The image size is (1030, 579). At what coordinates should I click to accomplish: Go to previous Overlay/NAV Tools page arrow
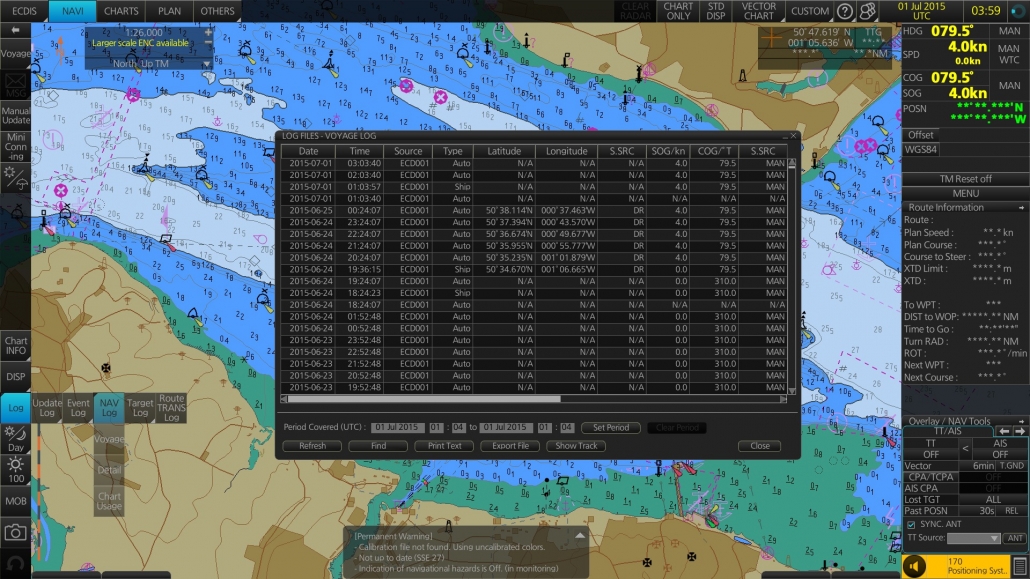click(x=1004, y=431)
